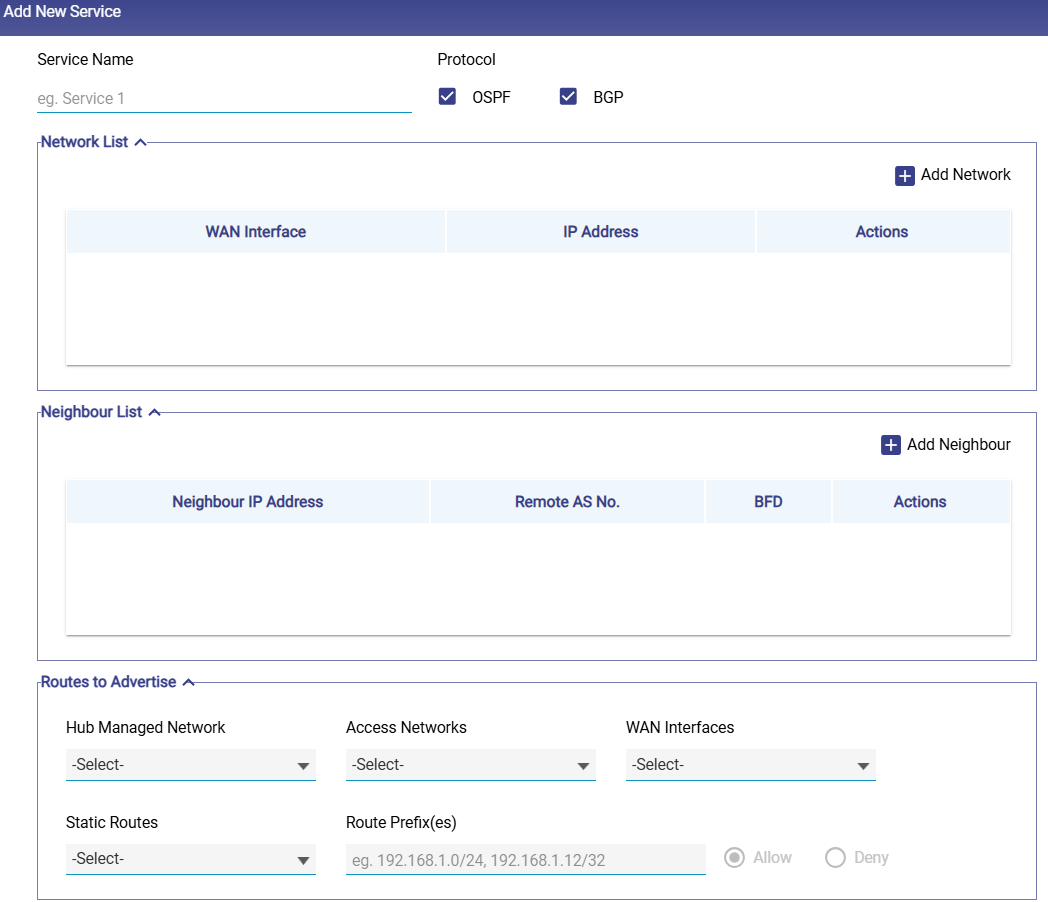Click the Remote AS No. column header
This screenshot has height=902, width=1048.
567,502
